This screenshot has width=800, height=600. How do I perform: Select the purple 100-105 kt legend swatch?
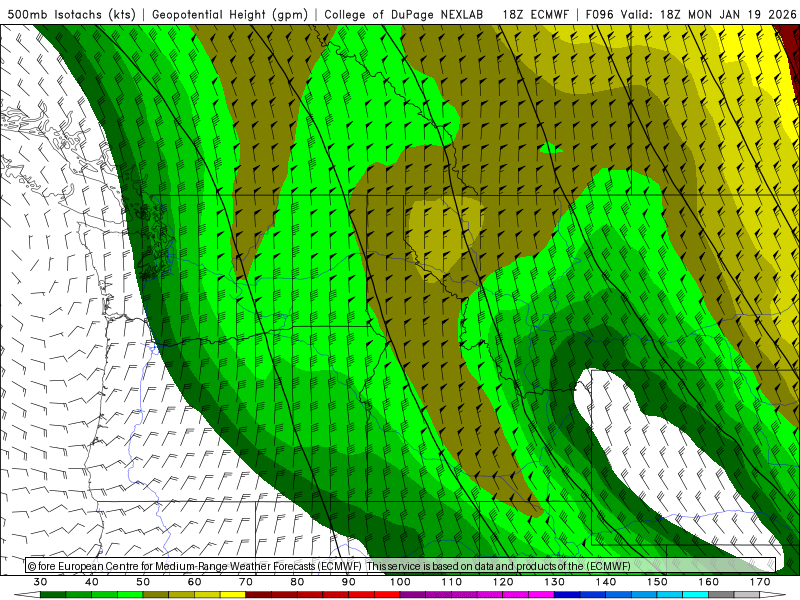(x=413, y=595)
